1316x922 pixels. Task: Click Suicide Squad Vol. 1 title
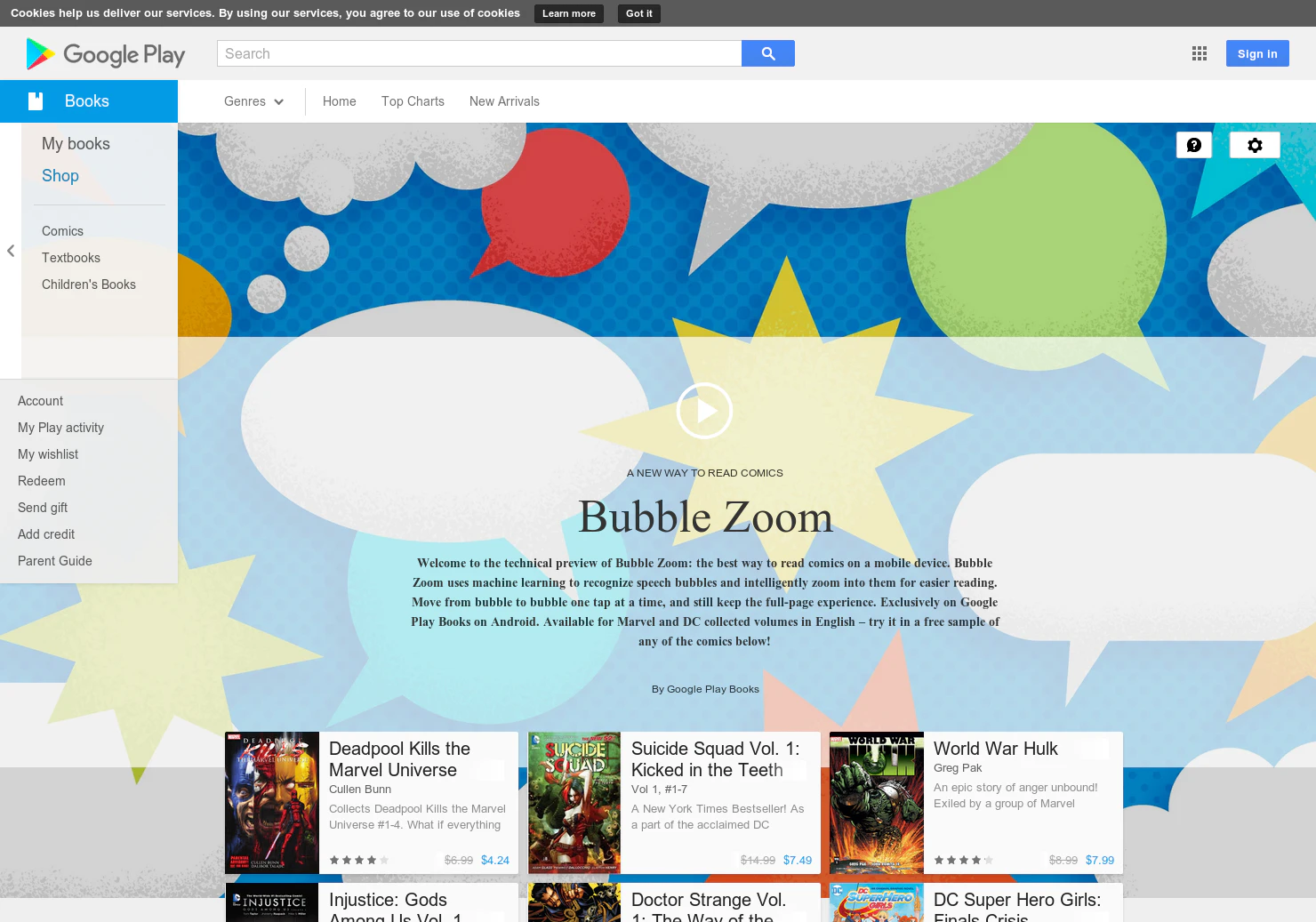715,759
